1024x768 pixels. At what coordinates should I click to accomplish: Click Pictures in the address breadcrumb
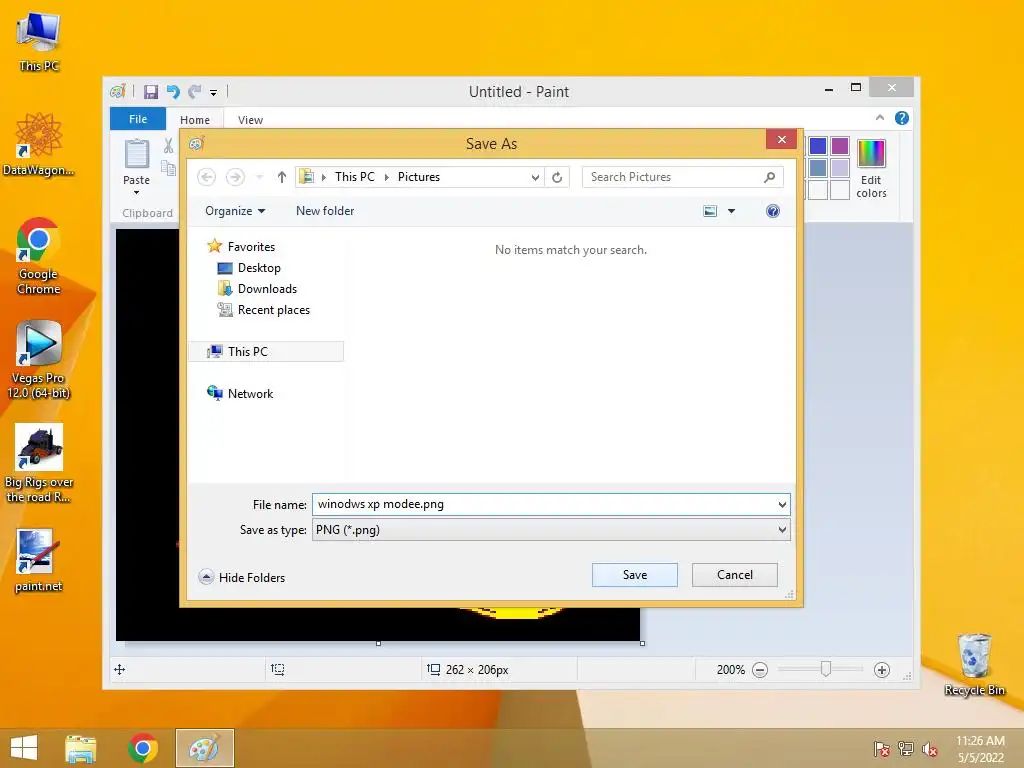click(x=419, y=177)
